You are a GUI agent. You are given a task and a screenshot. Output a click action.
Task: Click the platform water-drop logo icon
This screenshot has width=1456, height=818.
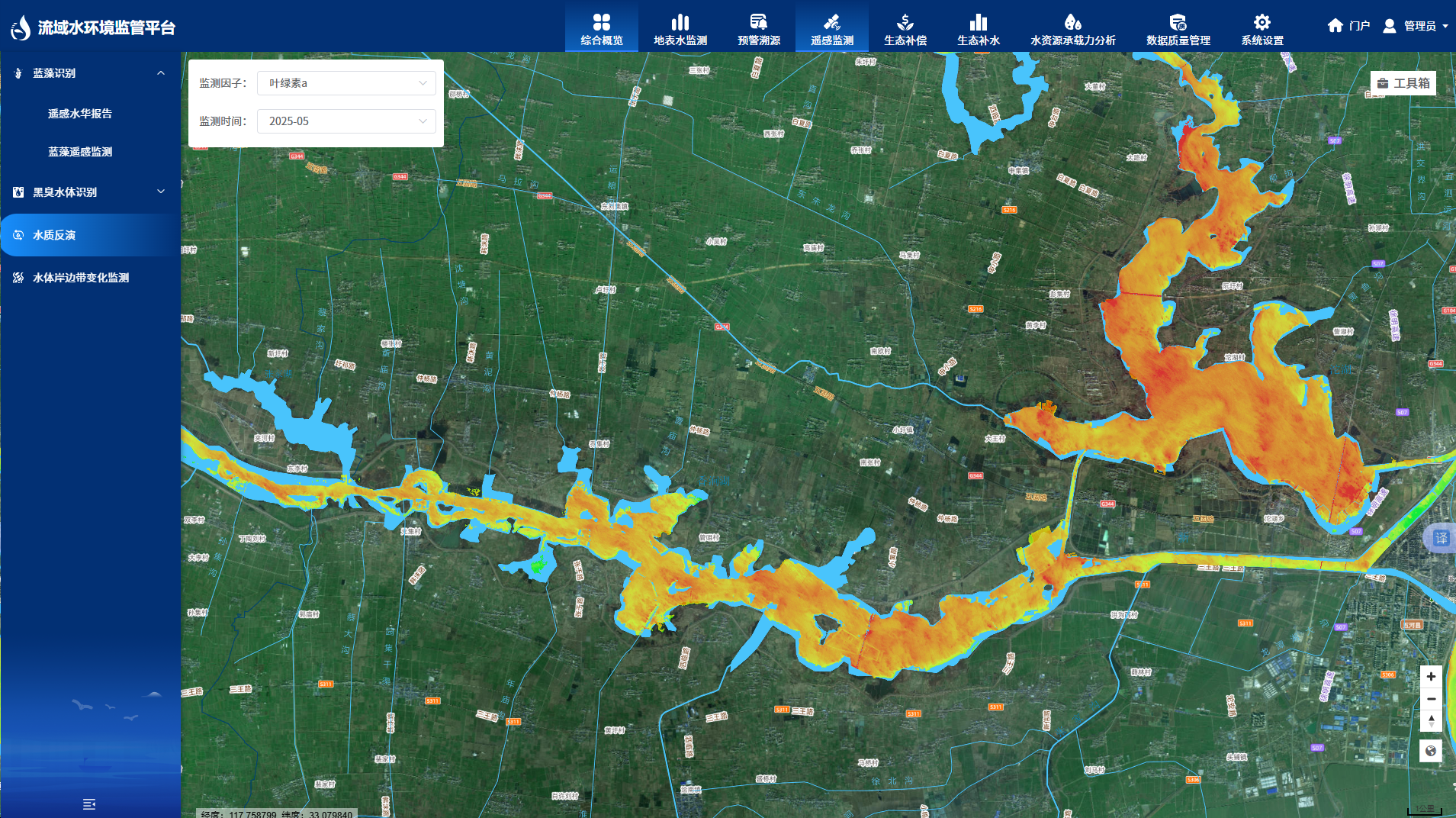[x=21, y=27]
